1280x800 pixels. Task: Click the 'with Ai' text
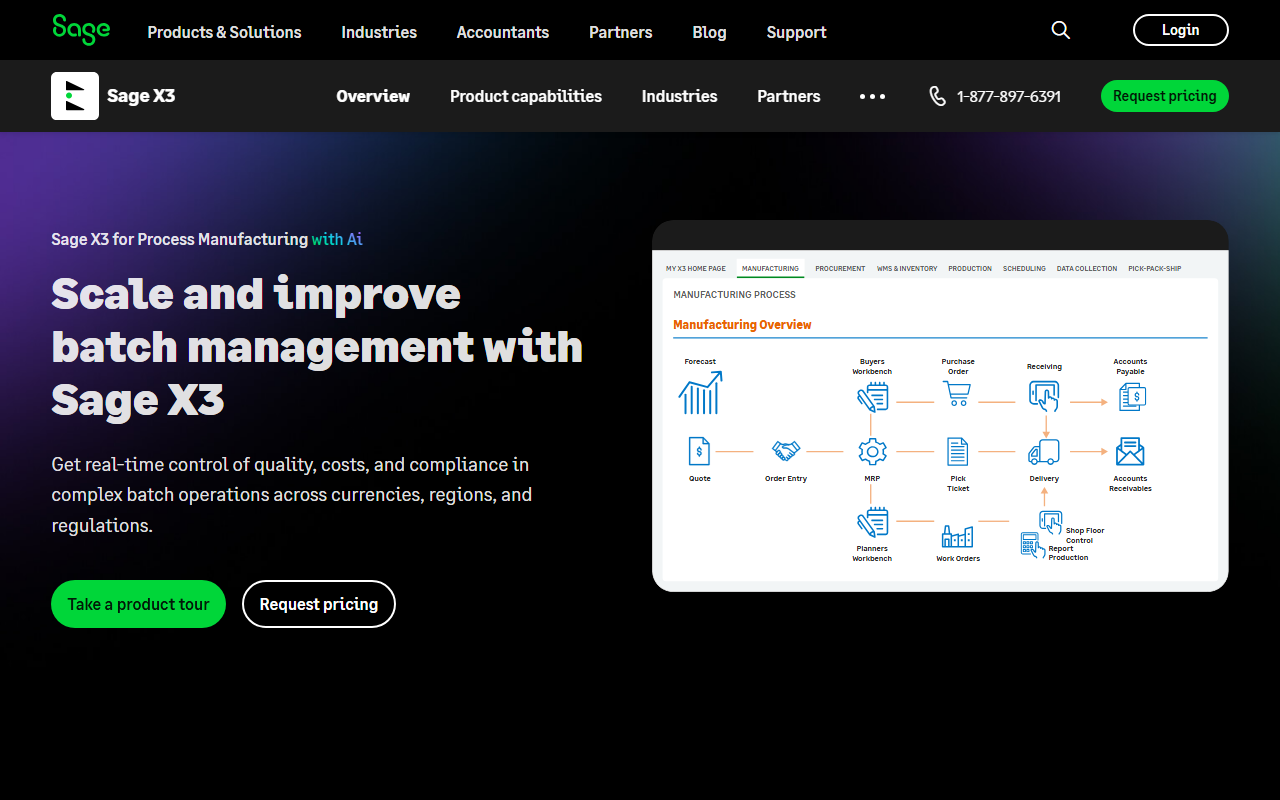(x=337, y=239)
